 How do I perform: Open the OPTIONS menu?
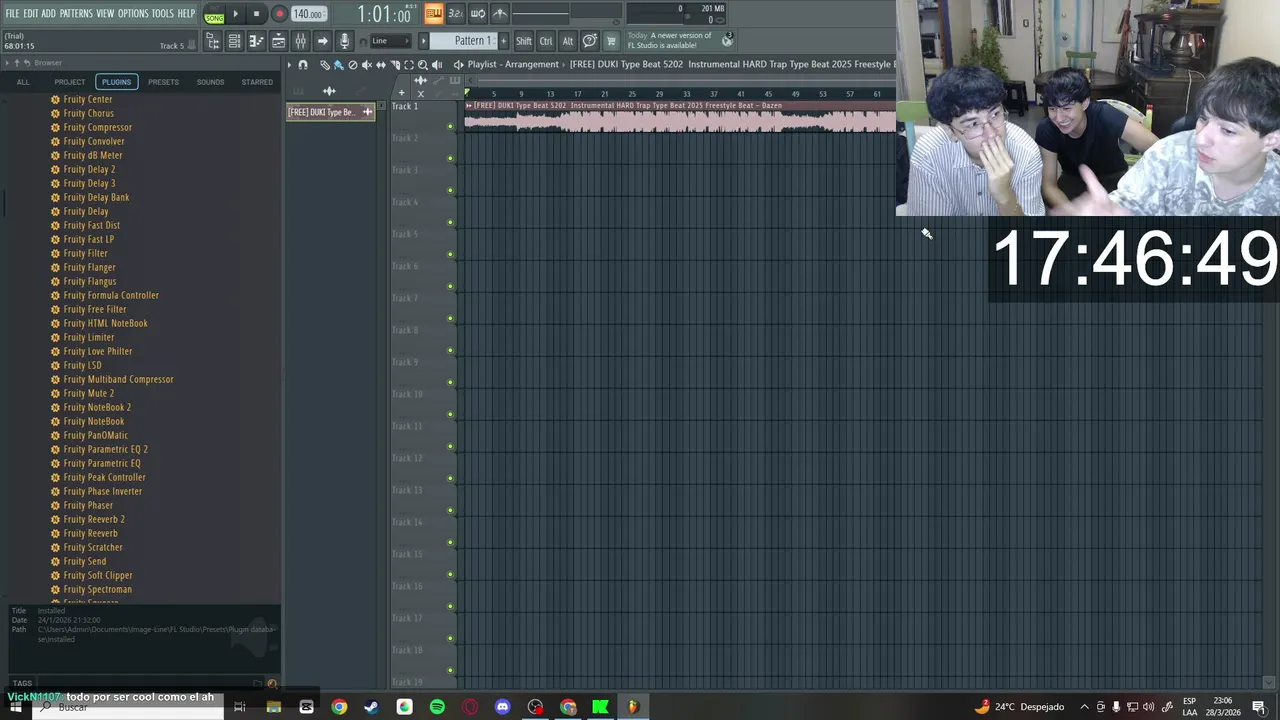[x=133, y=14]
